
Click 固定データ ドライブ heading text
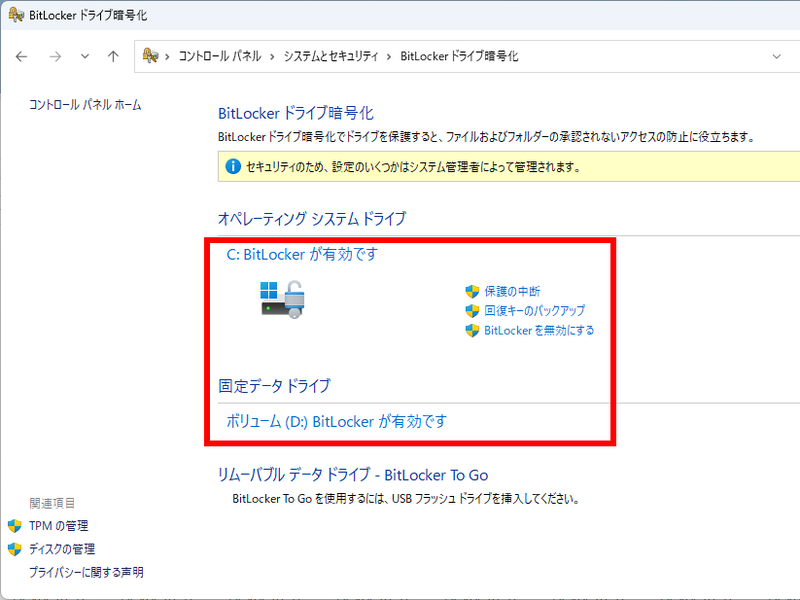tap(274, 386)
